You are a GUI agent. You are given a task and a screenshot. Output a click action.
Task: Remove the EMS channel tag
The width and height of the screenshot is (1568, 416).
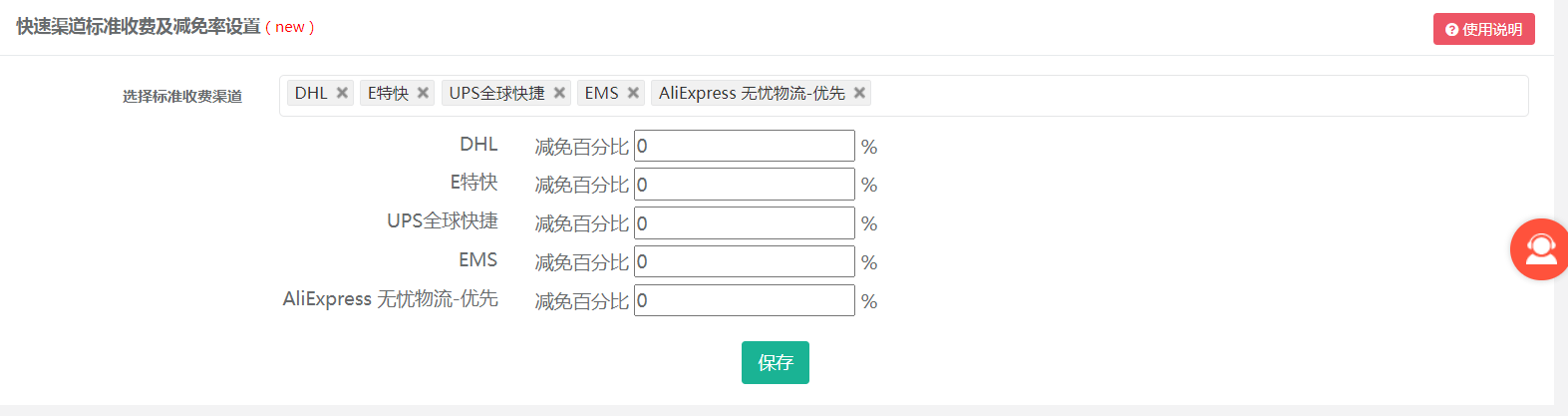pos(633,93)
